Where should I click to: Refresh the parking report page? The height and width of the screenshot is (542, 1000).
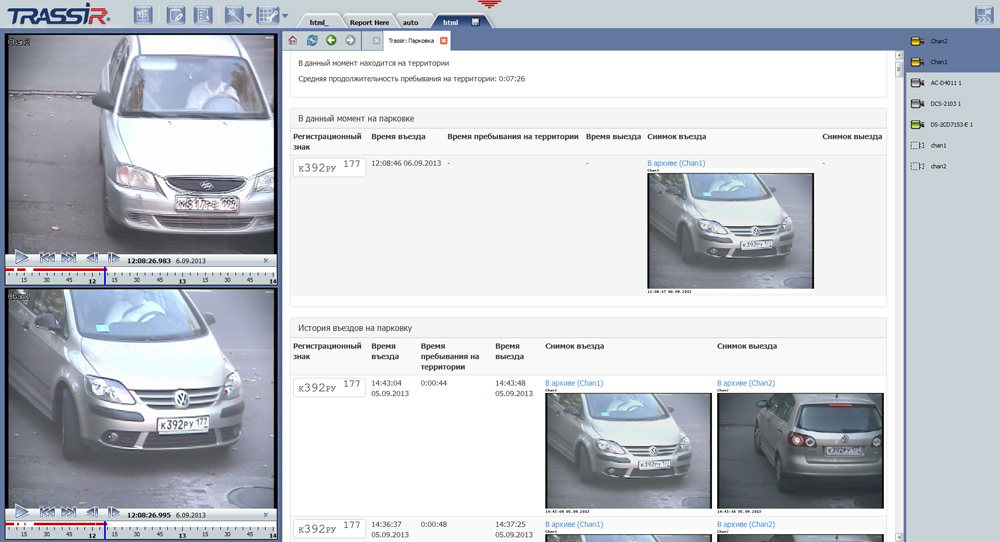(312, 41)
